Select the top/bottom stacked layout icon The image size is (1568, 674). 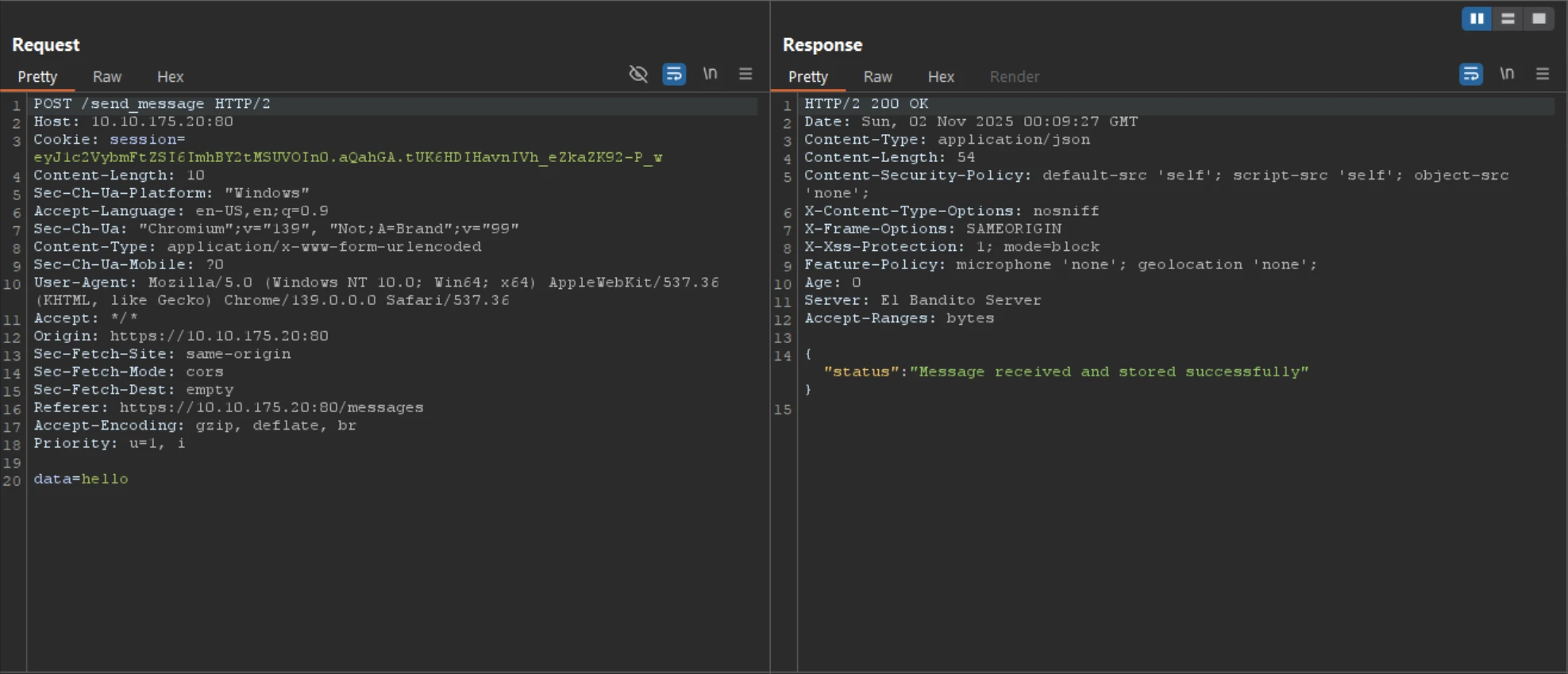coord(1508,18)
